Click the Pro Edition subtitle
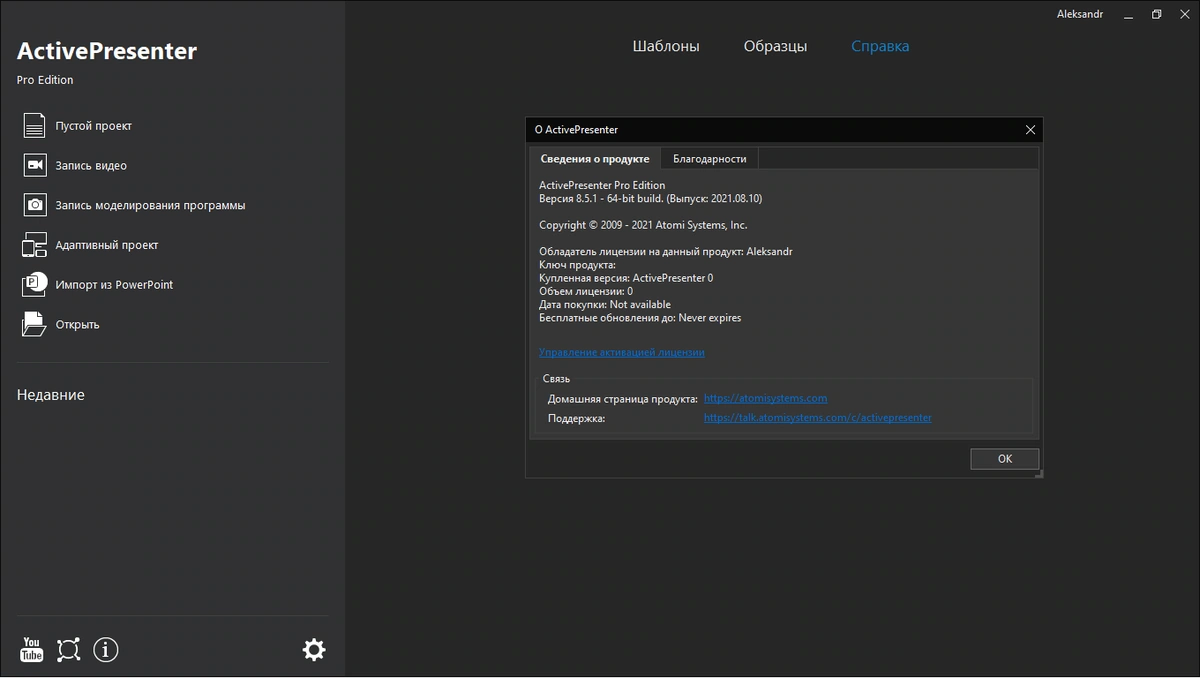Image resolution: width=1200 pixels, height=678 pixels. (x=45, y=80)
